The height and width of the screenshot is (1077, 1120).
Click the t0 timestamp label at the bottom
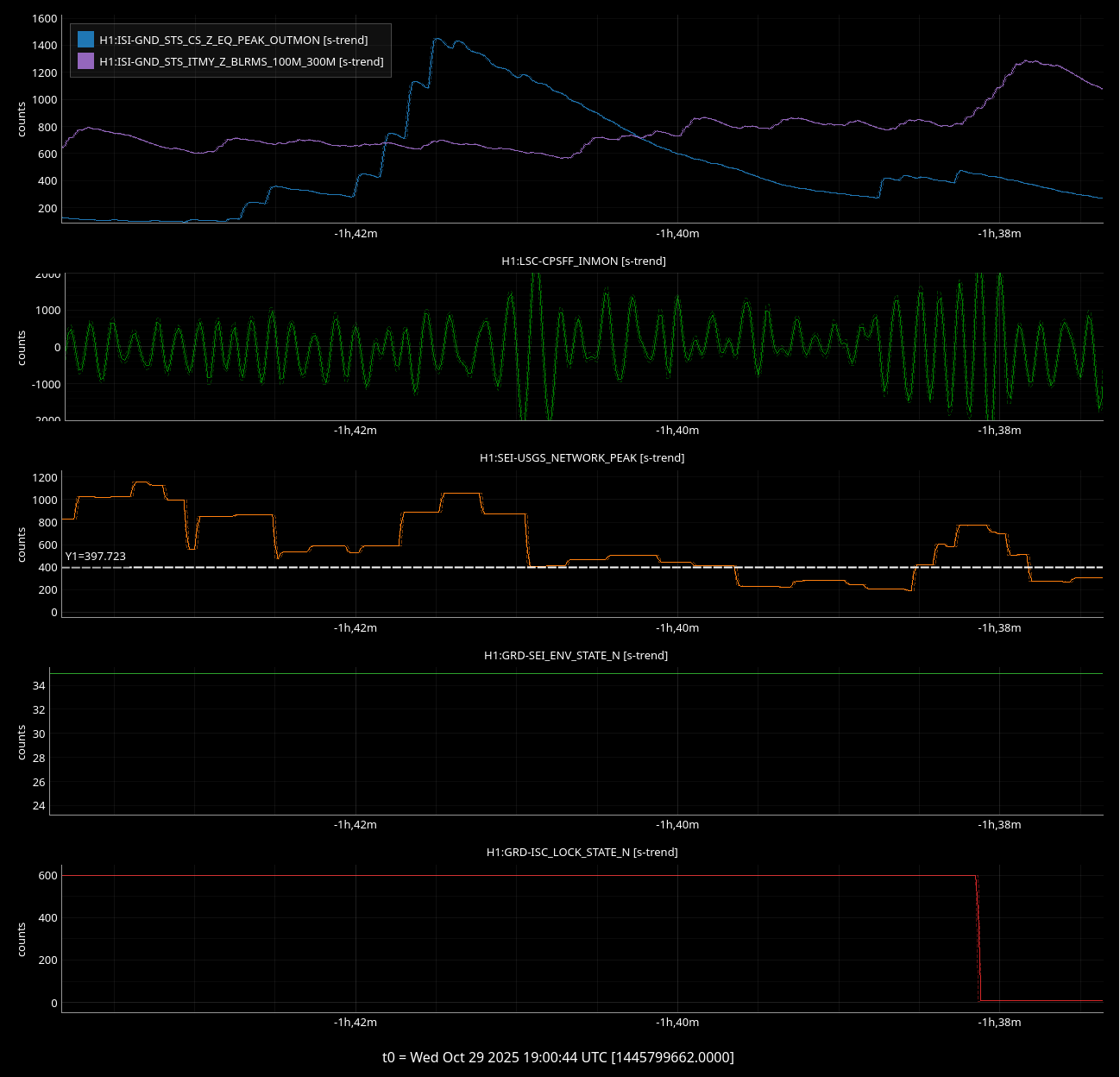(x=558, y=1057)
